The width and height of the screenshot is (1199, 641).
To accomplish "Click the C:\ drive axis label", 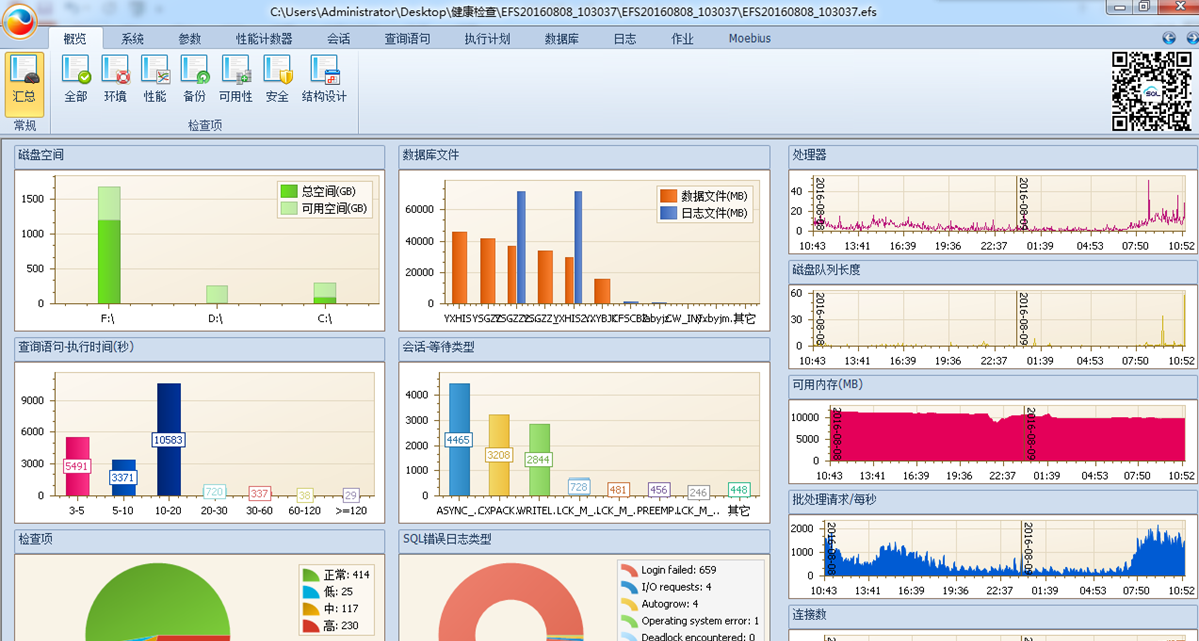I will point(324,319).
